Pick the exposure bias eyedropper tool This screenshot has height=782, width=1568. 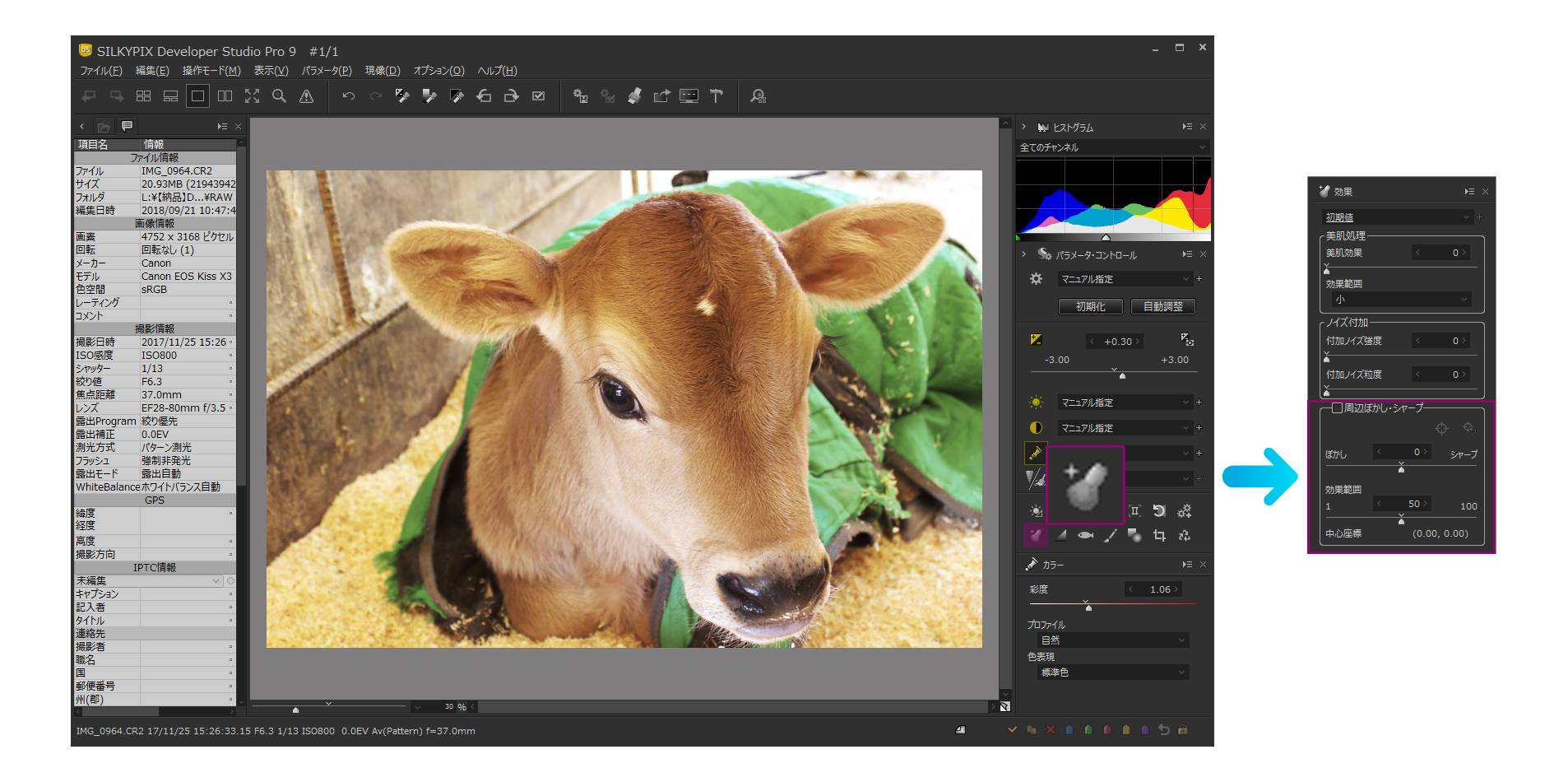402,96
